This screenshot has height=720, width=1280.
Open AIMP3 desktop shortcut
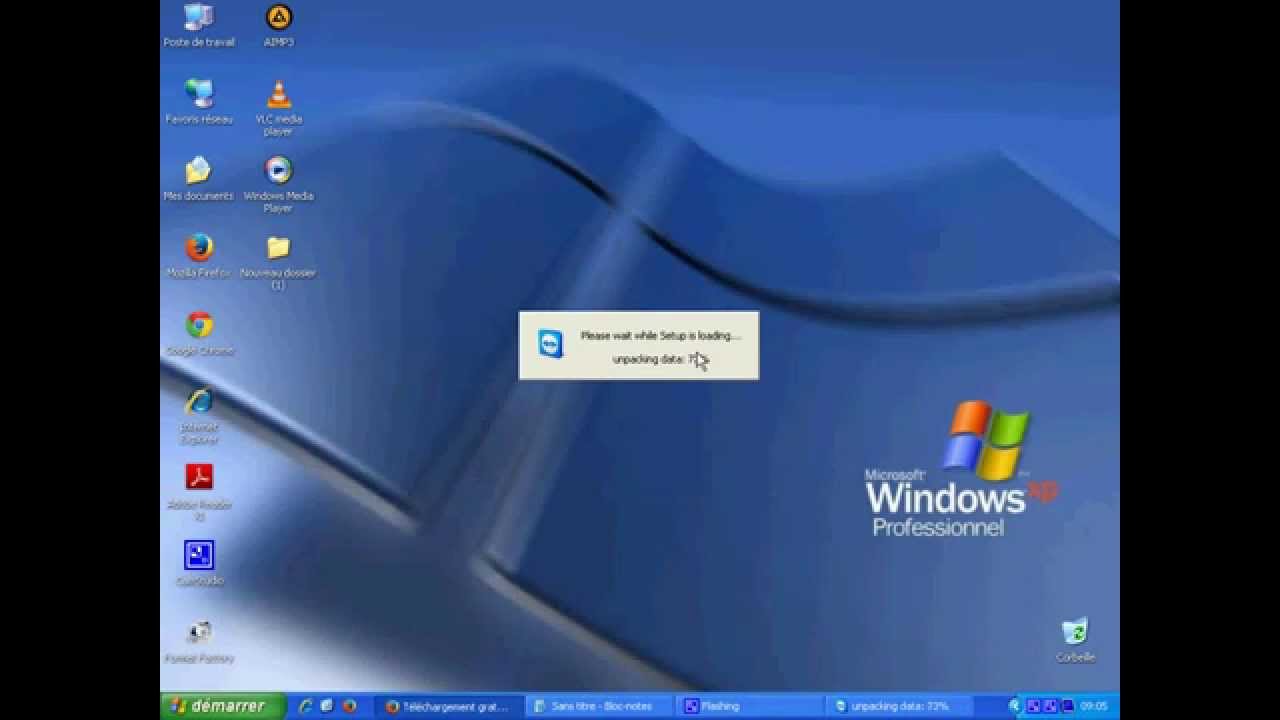coord(278,26)
